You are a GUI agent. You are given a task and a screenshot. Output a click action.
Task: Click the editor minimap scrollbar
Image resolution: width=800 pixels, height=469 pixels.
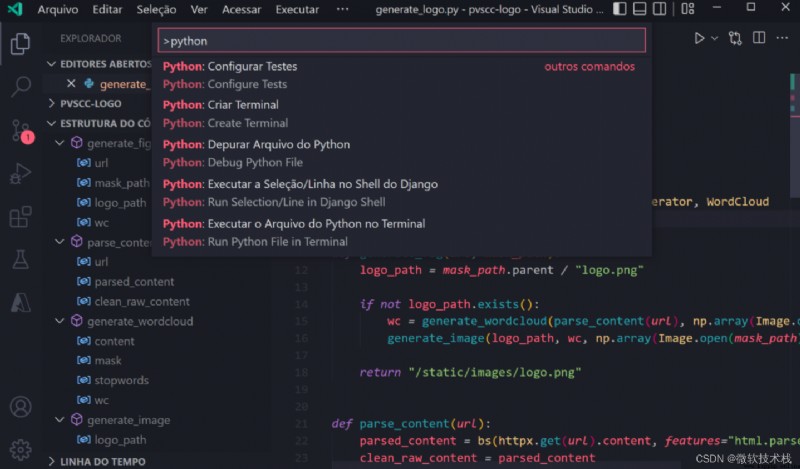795,135
